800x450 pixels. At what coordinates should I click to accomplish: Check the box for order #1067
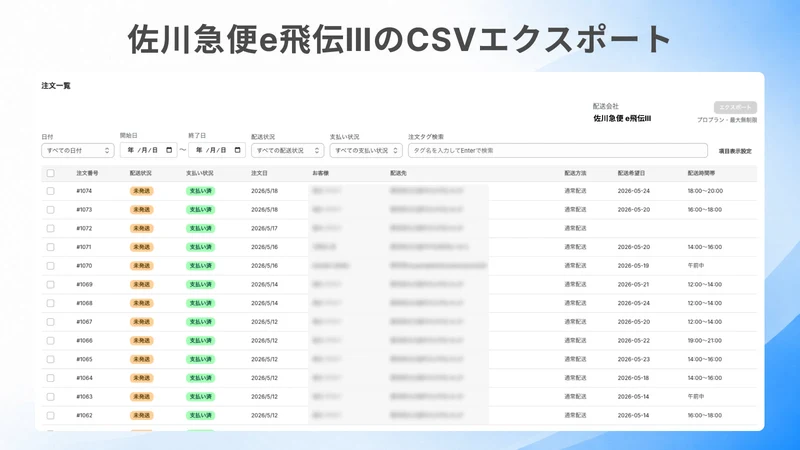51,322
